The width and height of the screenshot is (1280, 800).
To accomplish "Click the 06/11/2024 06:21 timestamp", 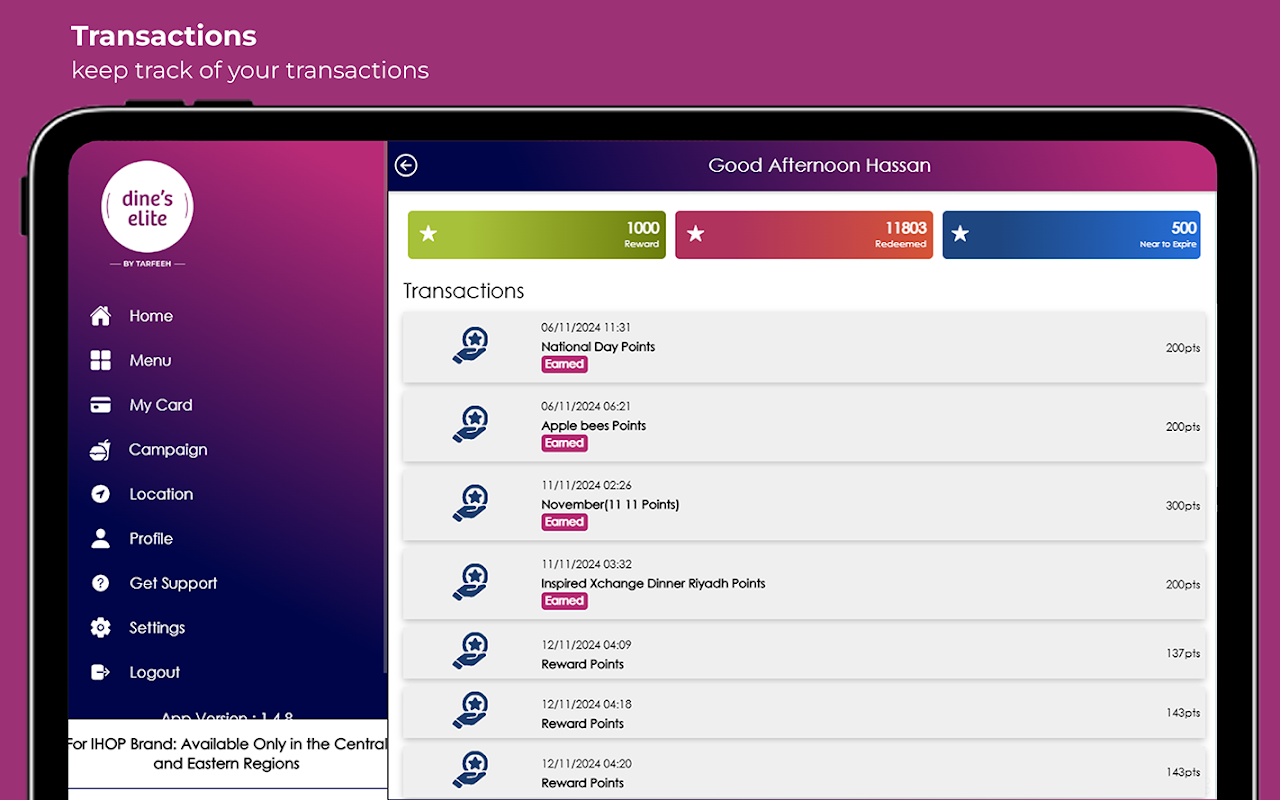I will [x=586, y=407].
